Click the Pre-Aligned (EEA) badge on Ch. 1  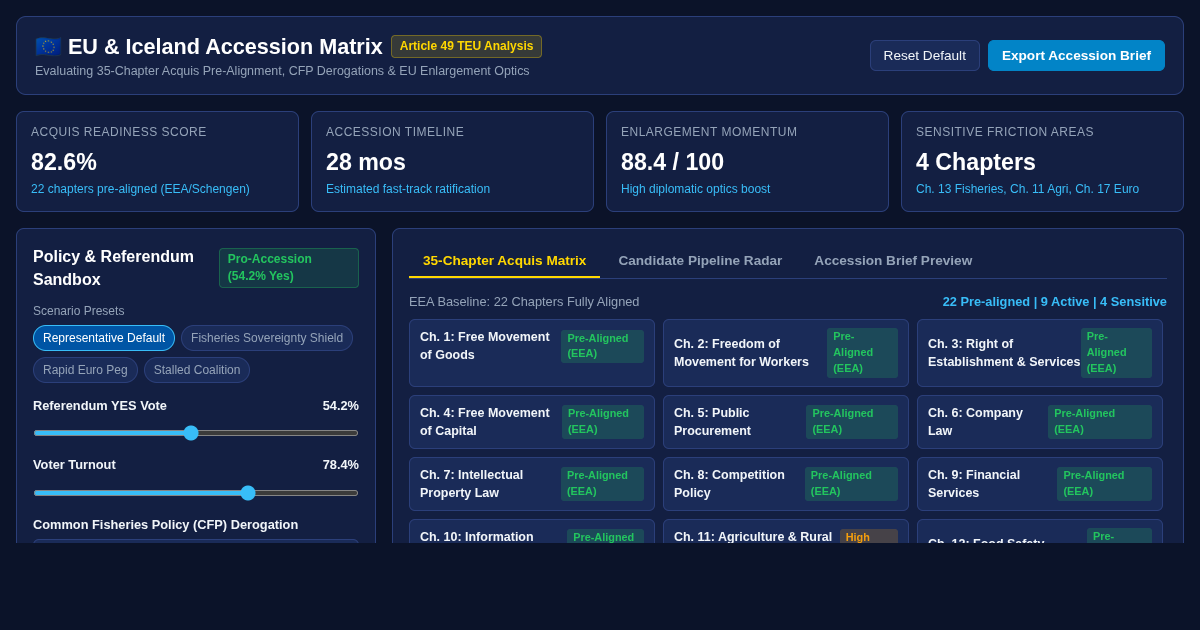602,346
